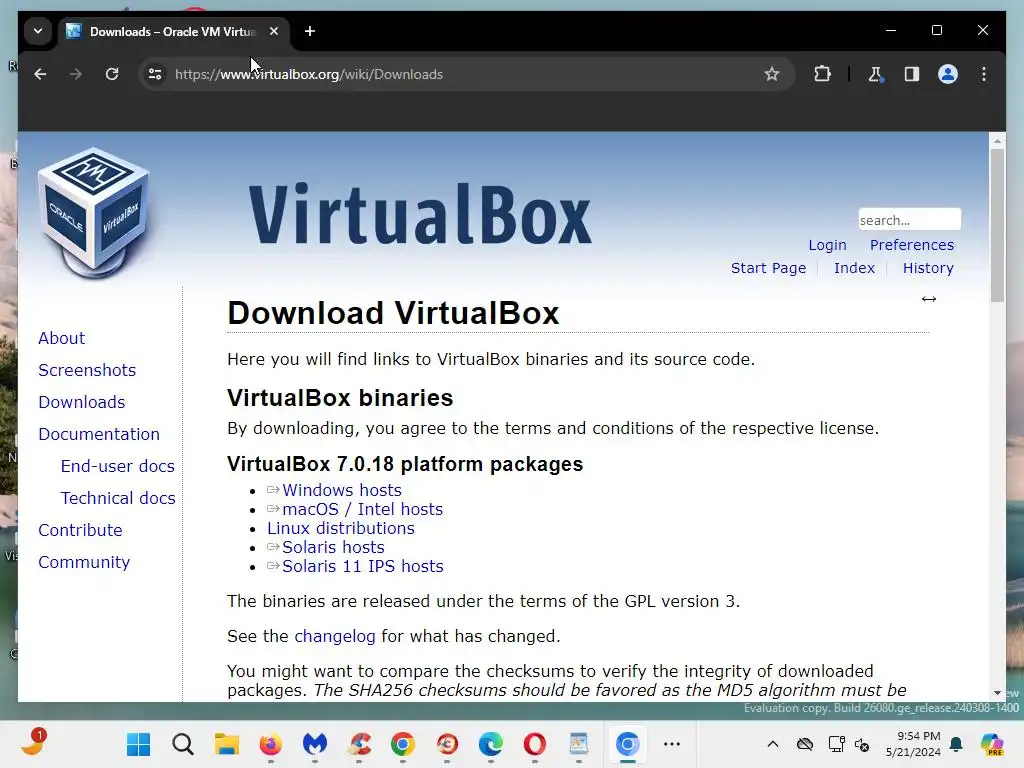The width and height of the screenshot is (1024, 768).
Task: Open the Login link
Action: tap(827, 245)
